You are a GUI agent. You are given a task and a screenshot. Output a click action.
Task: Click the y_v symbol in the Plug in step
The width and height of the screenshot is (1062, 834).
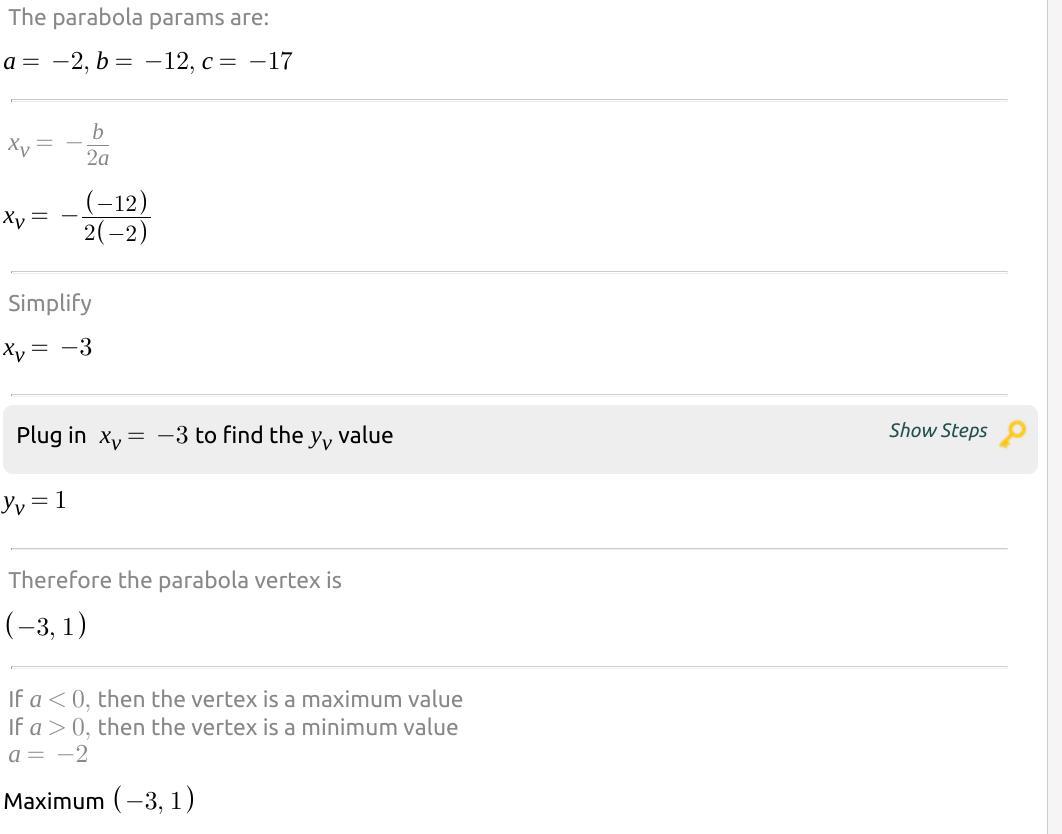tap(321, 438)
